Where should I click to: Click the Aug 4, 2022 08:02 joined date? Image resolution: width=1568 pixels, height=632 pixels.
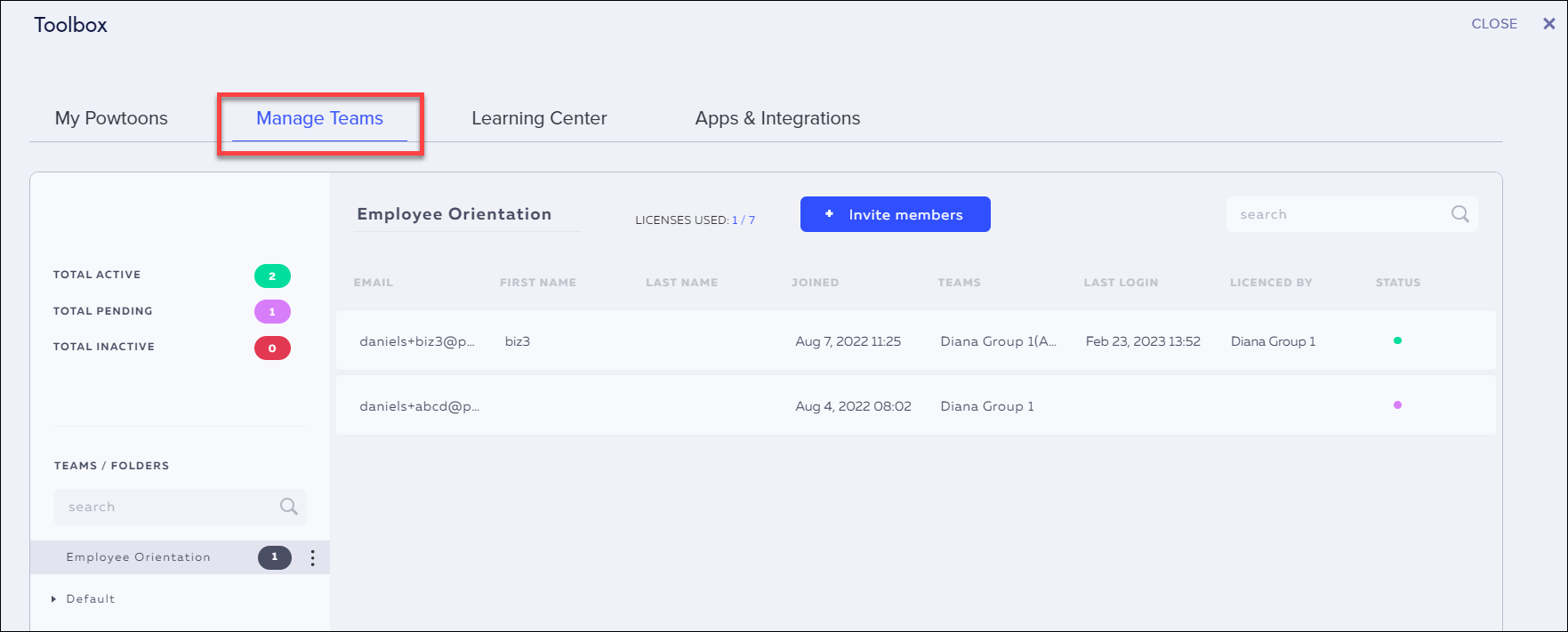pyautogui.click(x=853, y=406)
